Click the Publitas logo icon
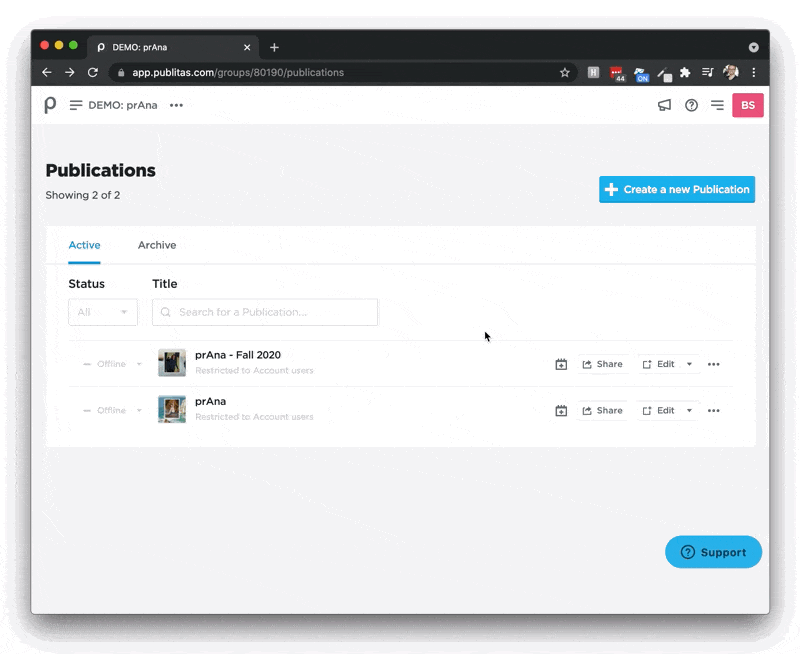 [x=50, y=105]
